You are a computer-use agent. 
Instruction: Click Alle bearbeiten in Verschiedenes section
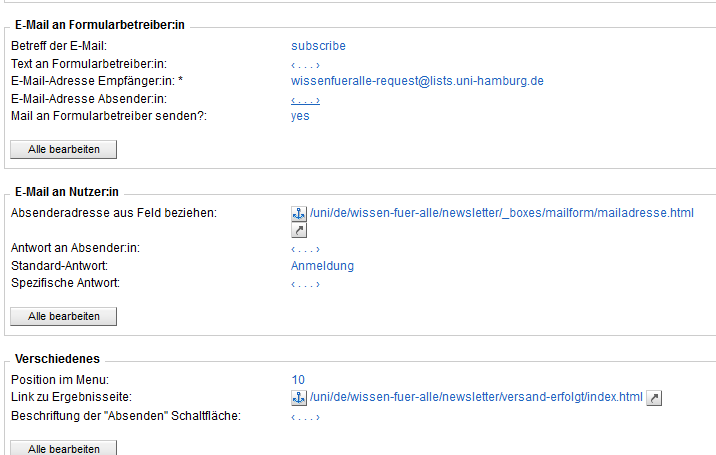coord(63,448)
